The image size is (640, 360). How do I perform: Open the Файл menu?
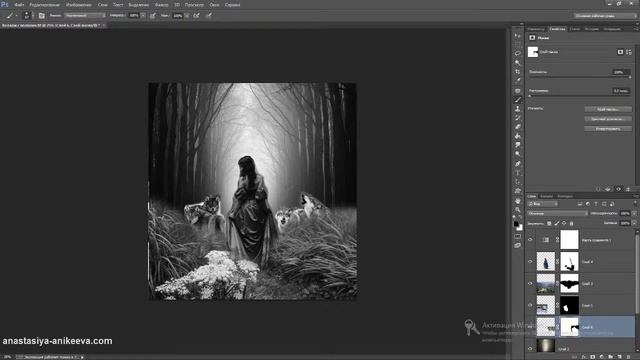(19, 5)
